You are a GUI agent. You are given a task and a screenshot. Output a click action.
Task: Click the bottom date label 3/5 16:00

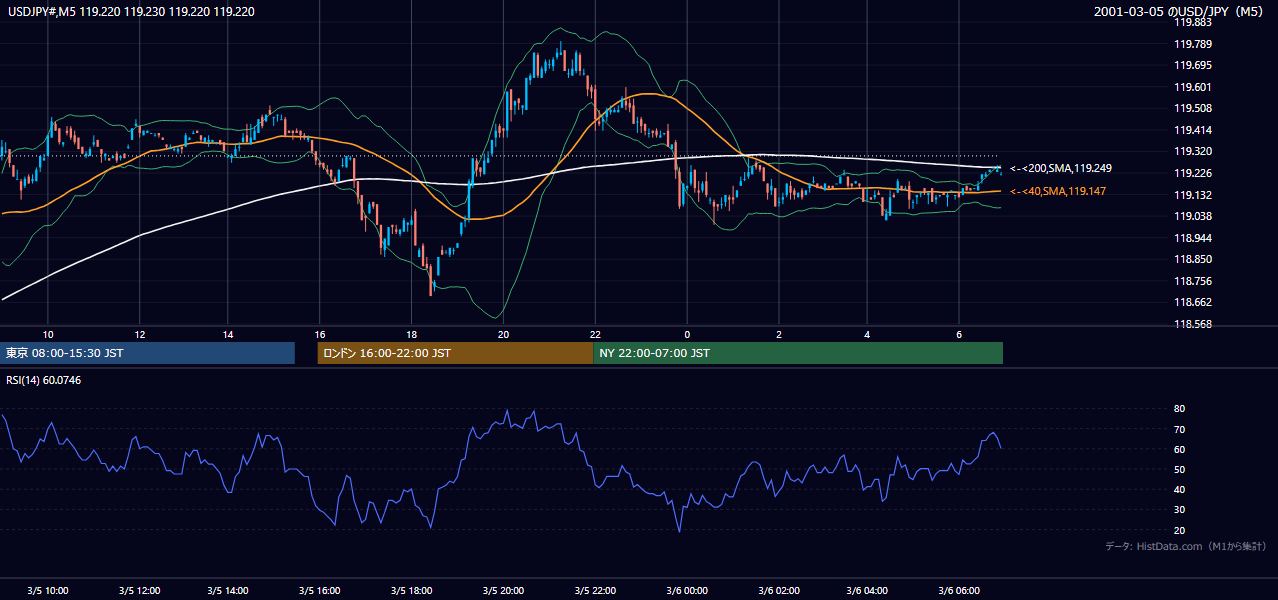pos(320,591)
